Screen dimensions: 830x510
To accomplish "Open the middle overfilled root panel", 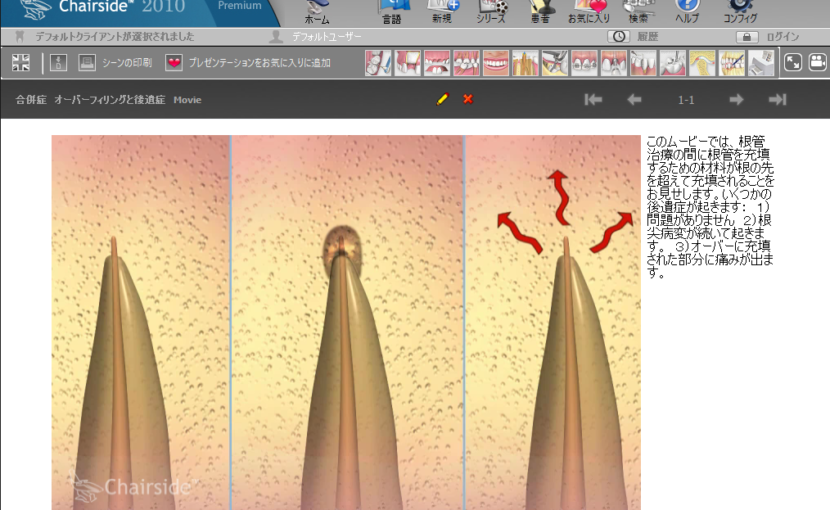I will (x=348, y=323).
